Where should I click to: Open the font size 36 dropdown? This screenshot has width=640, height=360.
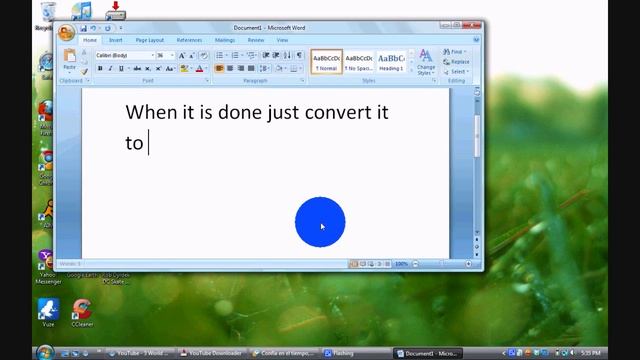172,56
